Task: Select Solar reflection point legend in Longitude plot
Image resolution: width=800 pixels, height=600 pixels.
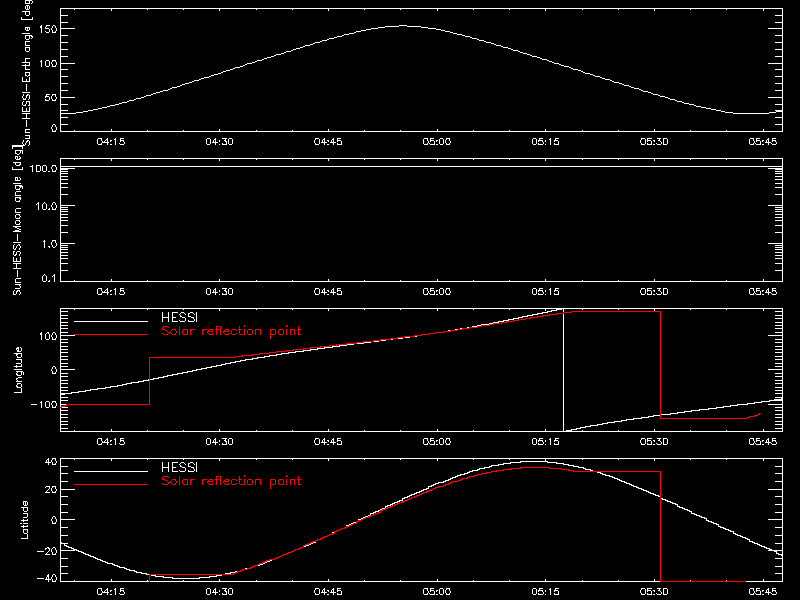Action: pos(231,331)
